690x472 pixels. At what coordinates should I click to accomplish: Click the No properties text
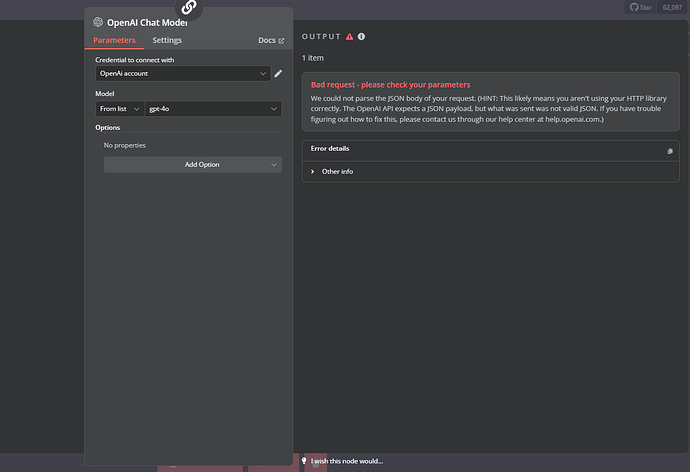[125, 145]
